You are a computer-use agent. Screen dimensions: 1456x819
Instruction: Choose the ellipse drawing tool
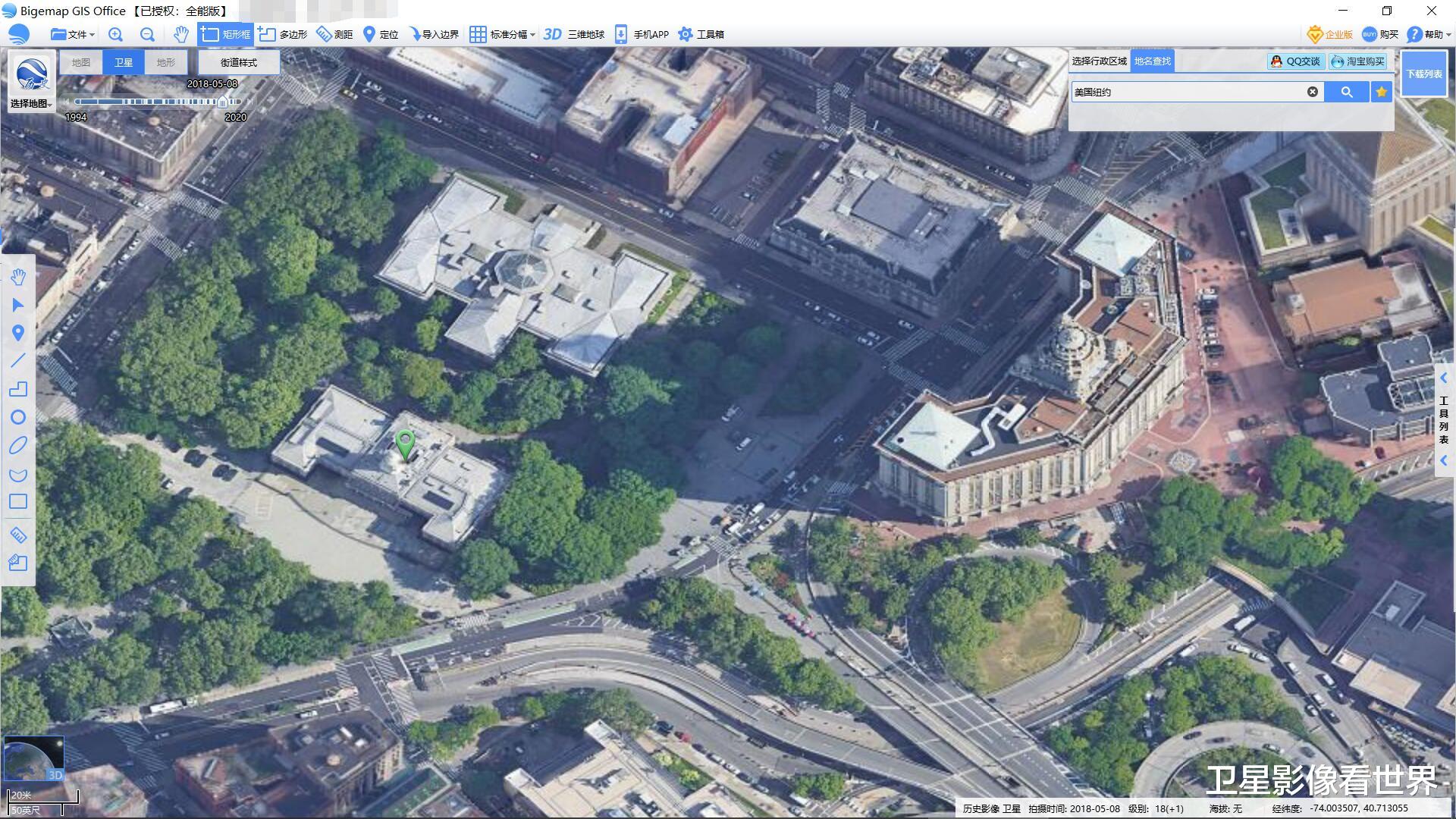tap(18, 445)
